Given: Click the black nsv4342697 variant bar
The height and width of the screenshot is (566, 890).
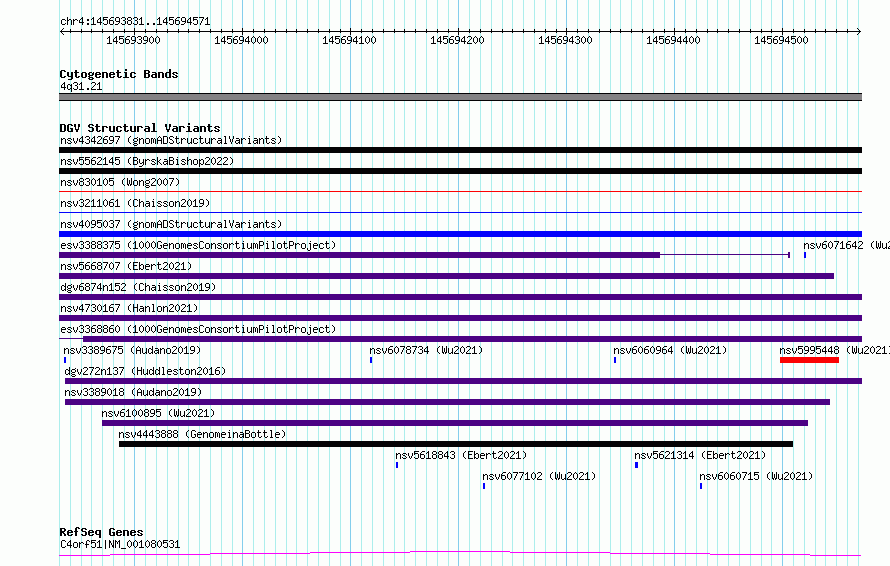Looking at the screenshot, I should point(460,150).
